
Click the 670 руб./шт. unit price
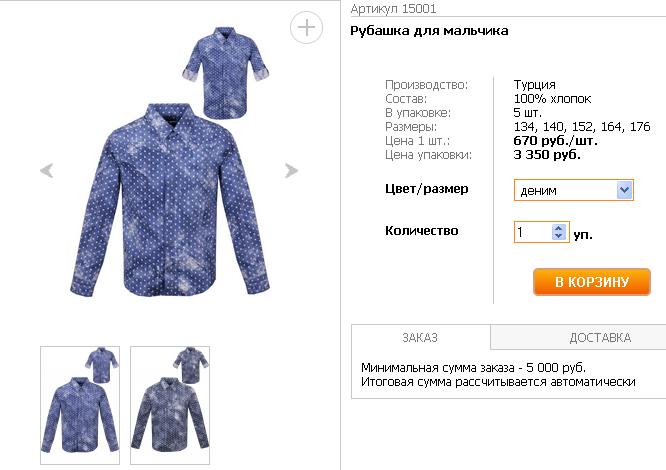tap(556, 141)
